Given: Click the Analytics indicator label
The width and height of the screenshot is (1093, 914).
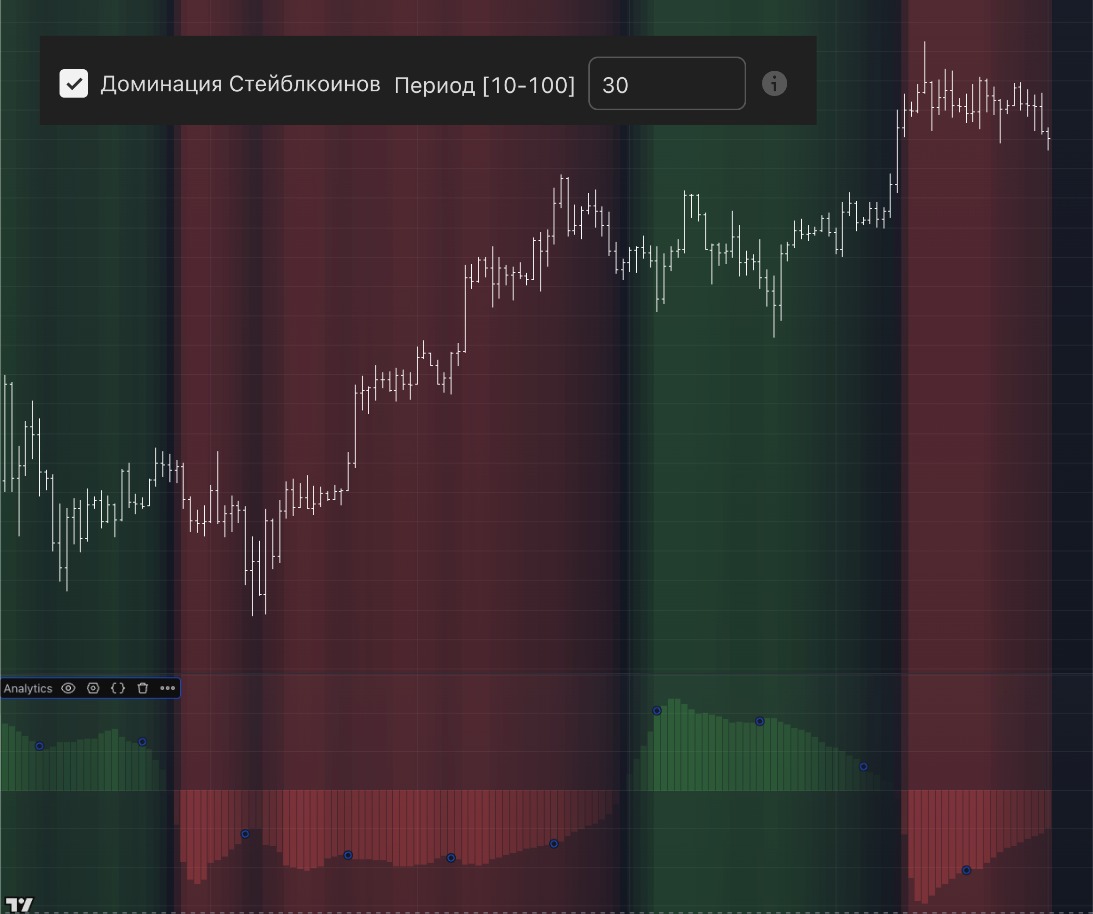Looking at the screenshot, I should (x=28, y=689).
